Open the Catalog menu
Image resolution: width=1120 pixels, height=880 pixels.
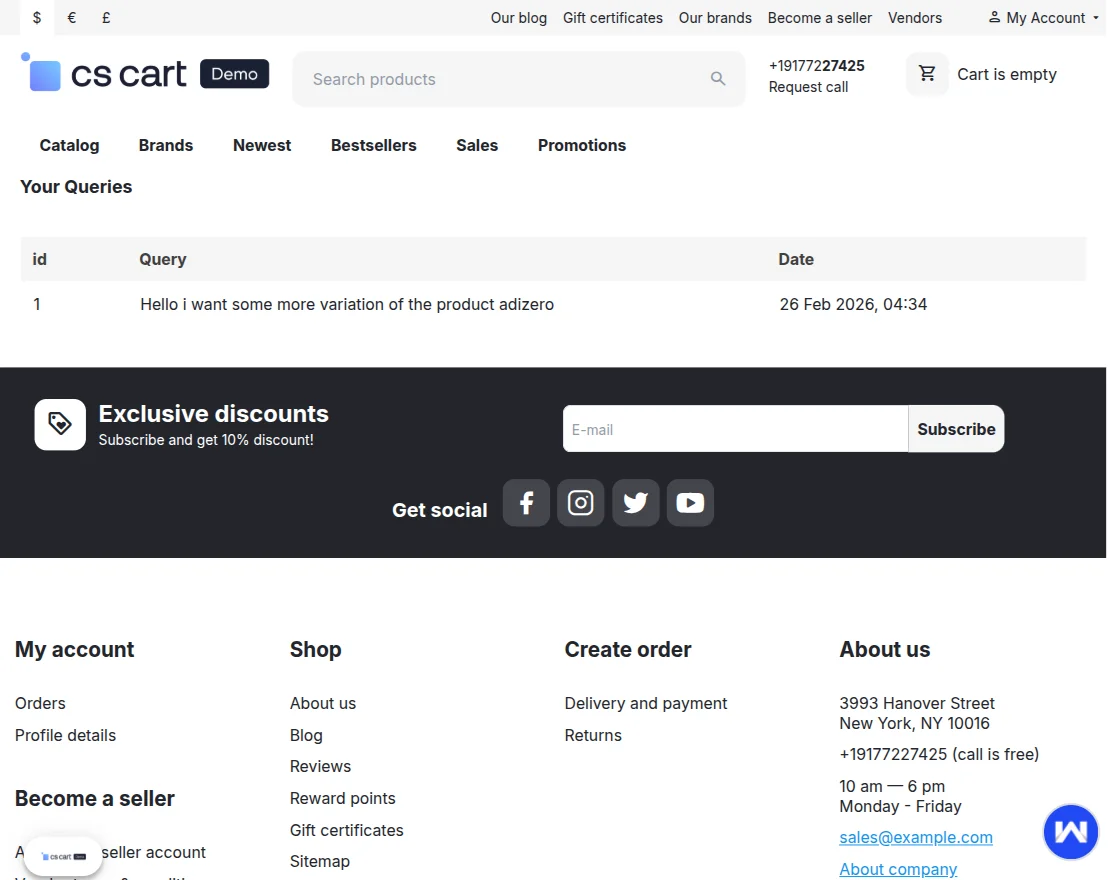(x=69, y=145)
